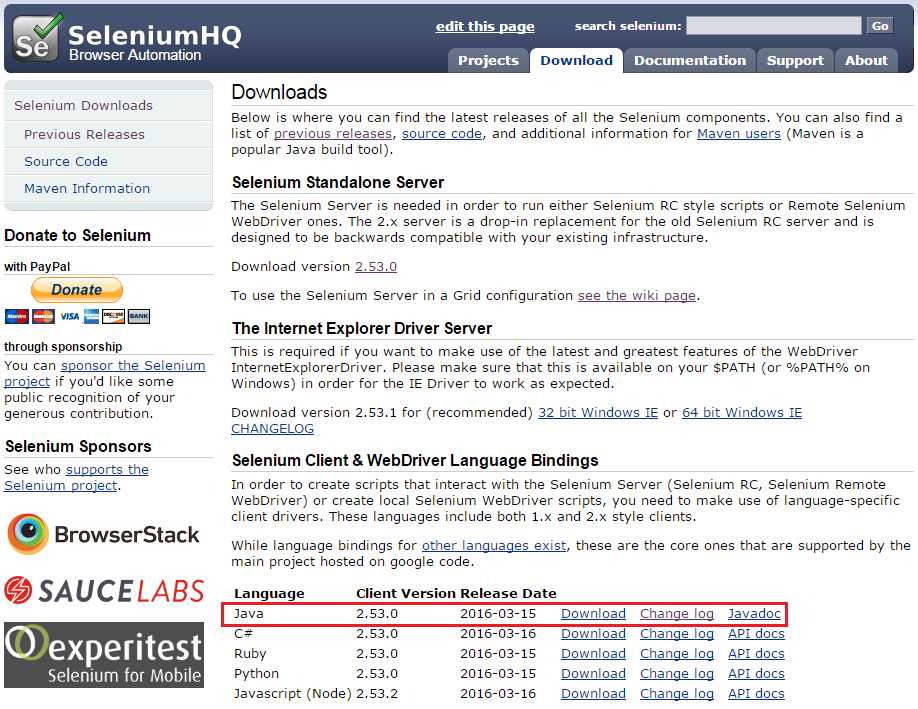Click the Visa card icon

pyautogui.click(x=70, y=317)
